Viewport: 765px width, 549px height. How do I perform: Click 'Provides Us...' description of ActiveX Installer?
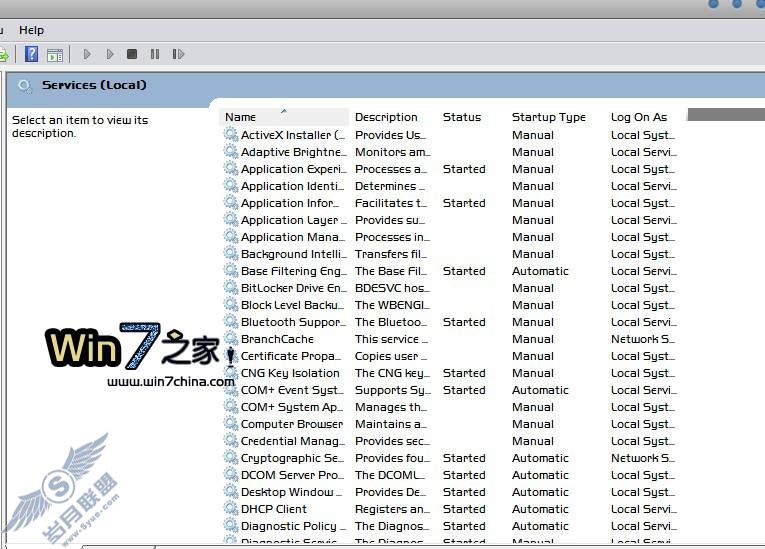click(x=390, y=135)
